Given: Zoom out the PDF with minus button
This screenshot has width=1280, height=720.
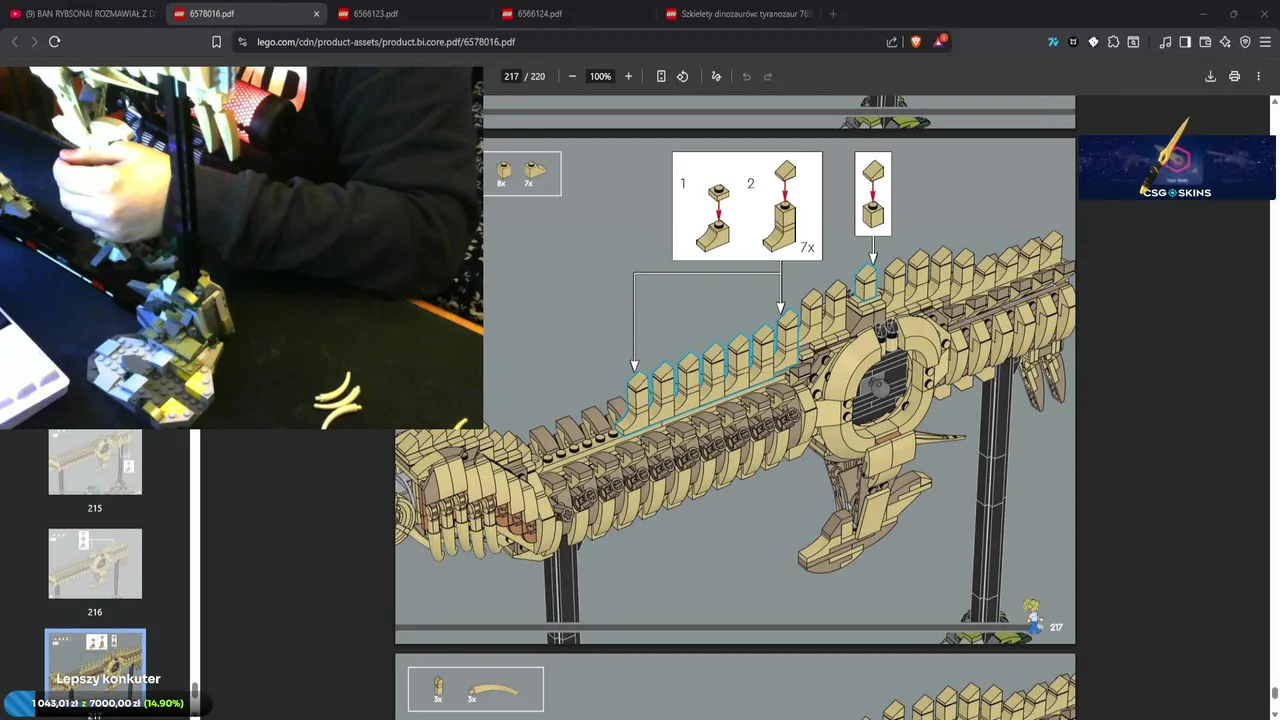Looking at the screenshot, I should click(572, 76).
